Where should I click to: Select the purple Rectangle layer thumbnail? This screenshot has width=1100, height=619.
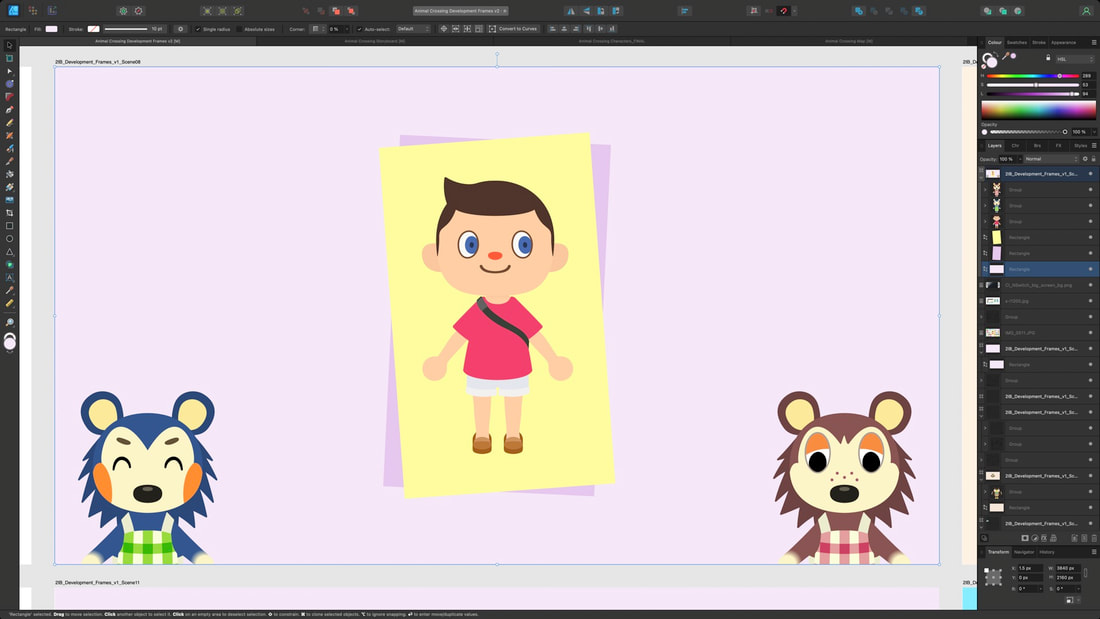coord(996,253)
